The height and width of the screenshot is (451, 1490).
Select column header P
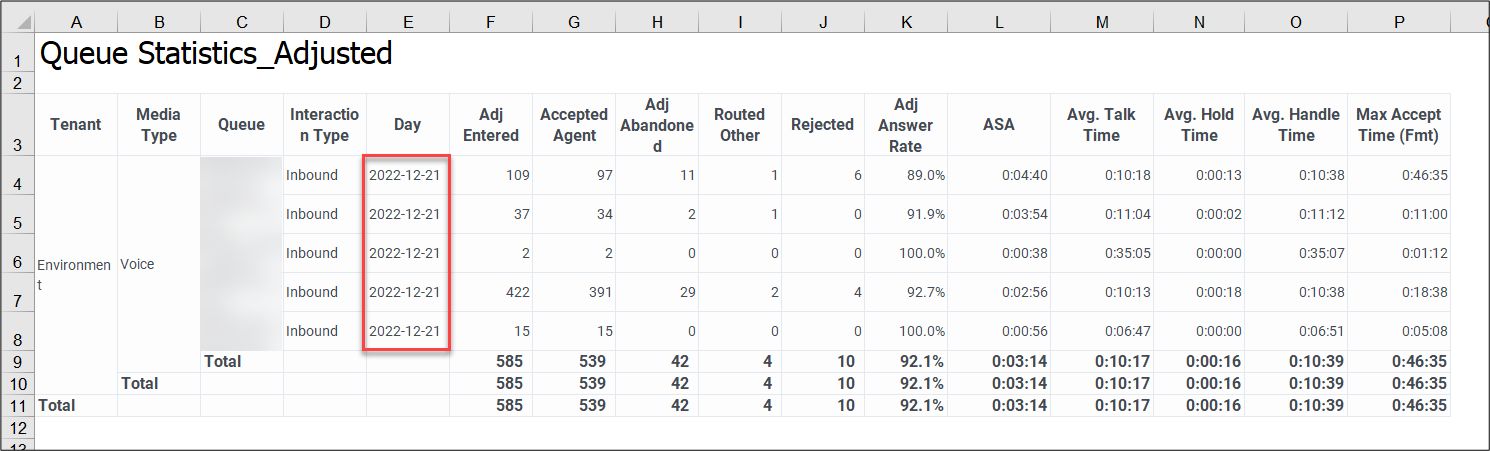tap(1397, 21)
